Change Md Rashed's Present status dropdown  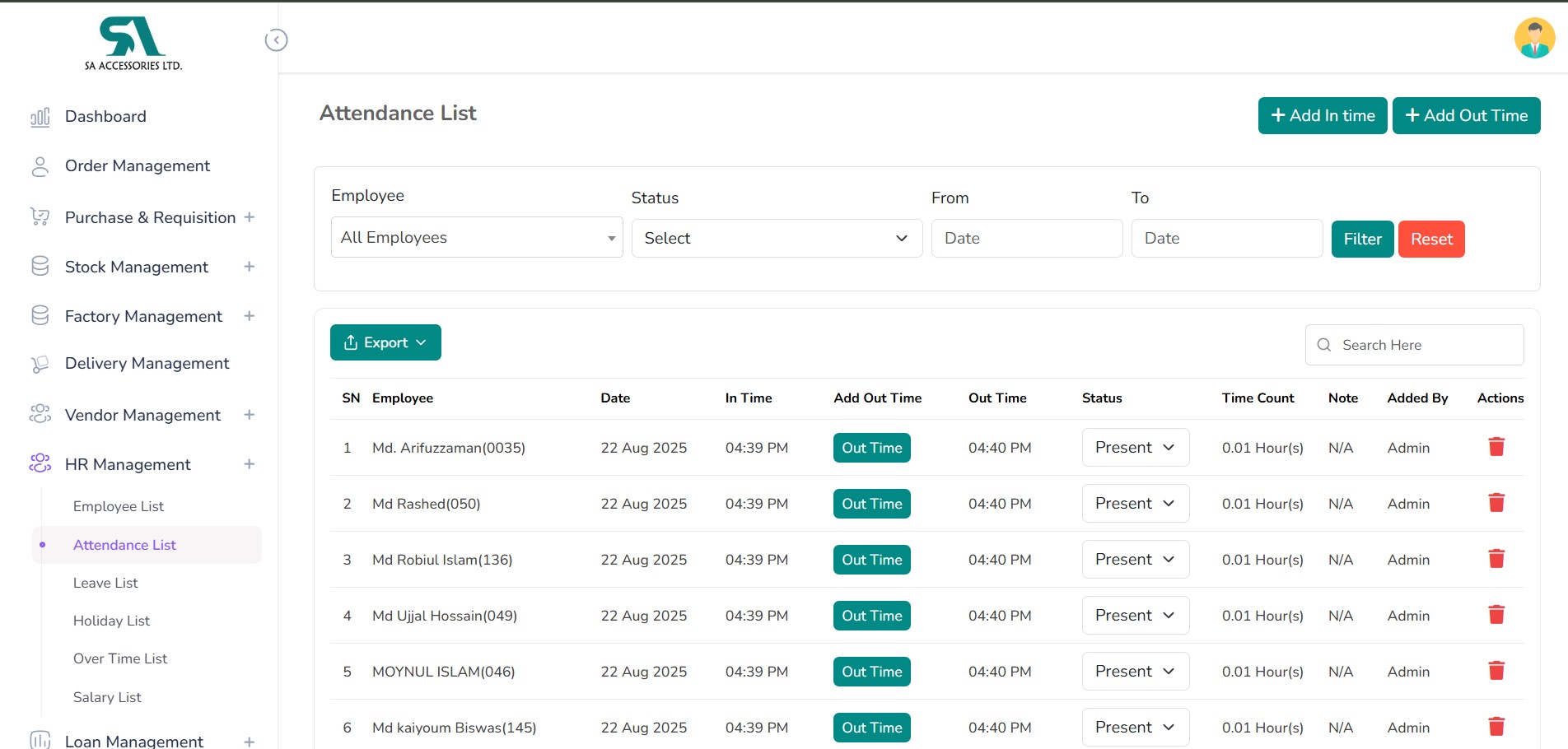click(1135, 504)
